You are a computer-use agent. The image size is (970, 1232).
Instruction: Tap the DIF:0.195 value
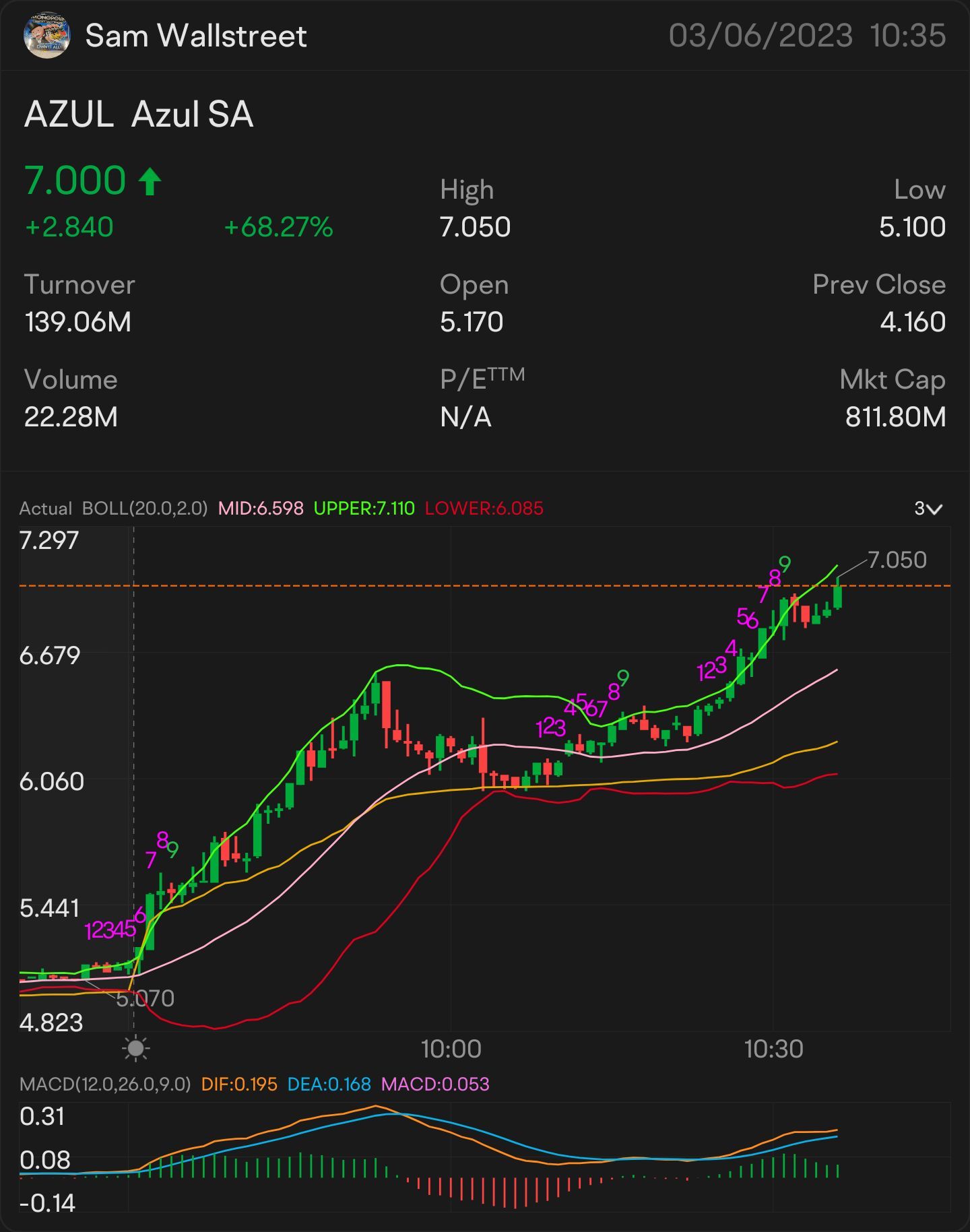click(239, 1084)
